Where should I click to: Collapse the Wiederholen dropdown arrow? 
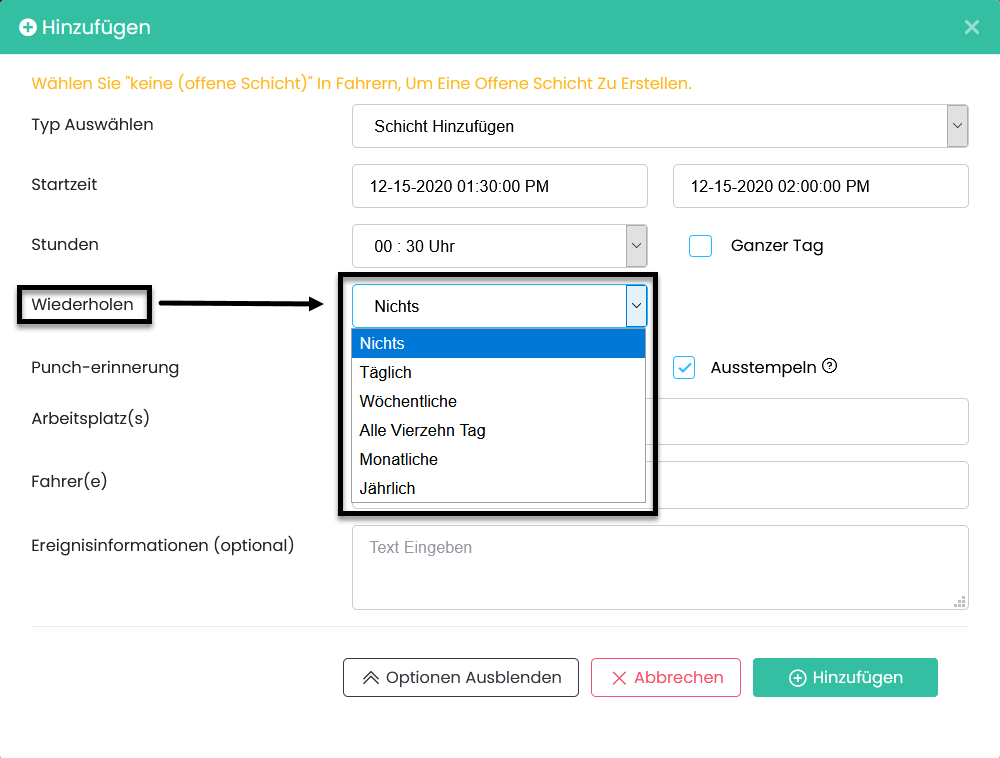(636, 306)
